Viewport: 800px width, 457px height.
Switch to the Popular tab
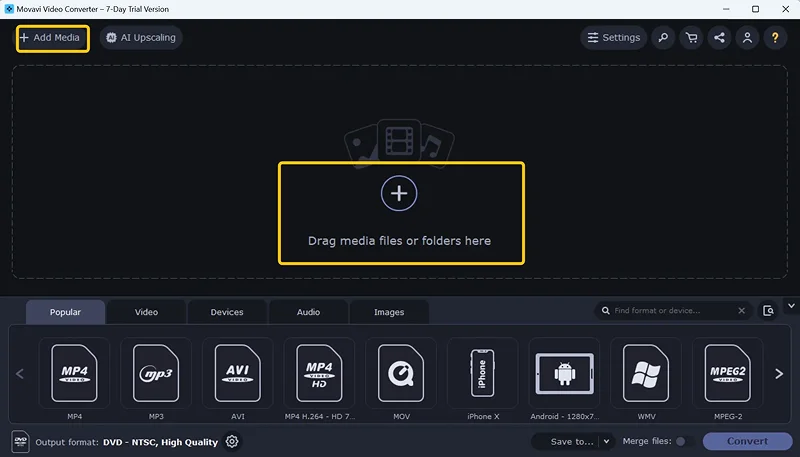point(65,312)
